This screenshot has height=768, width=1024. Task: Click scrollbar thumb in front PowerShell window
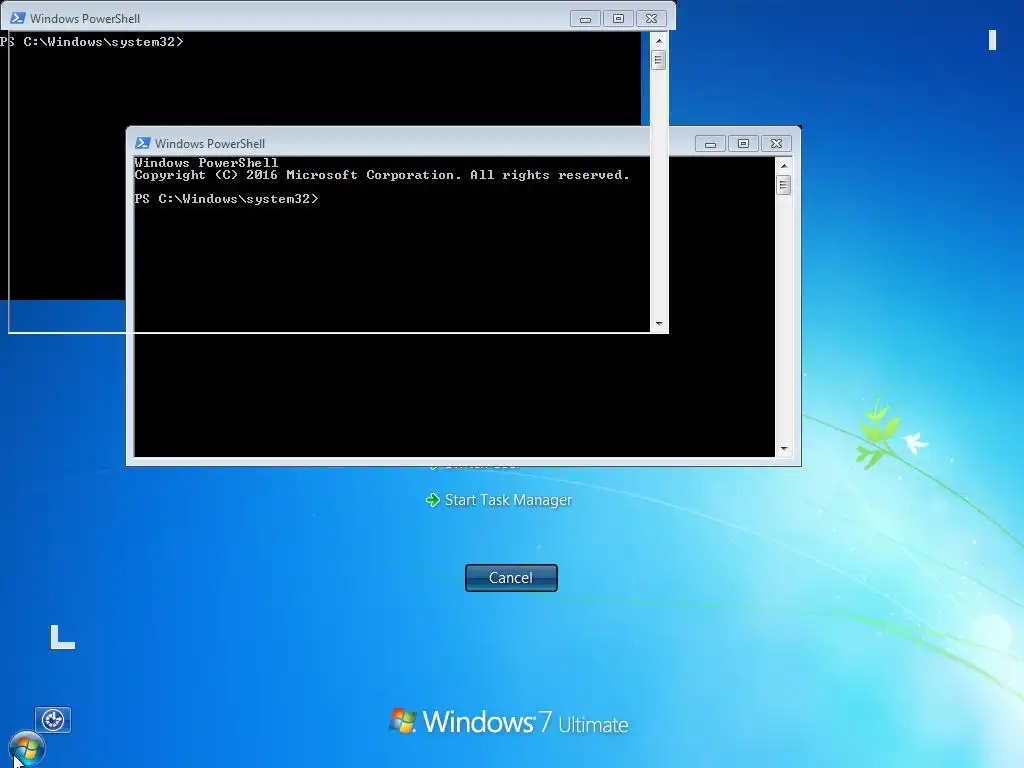784,185
